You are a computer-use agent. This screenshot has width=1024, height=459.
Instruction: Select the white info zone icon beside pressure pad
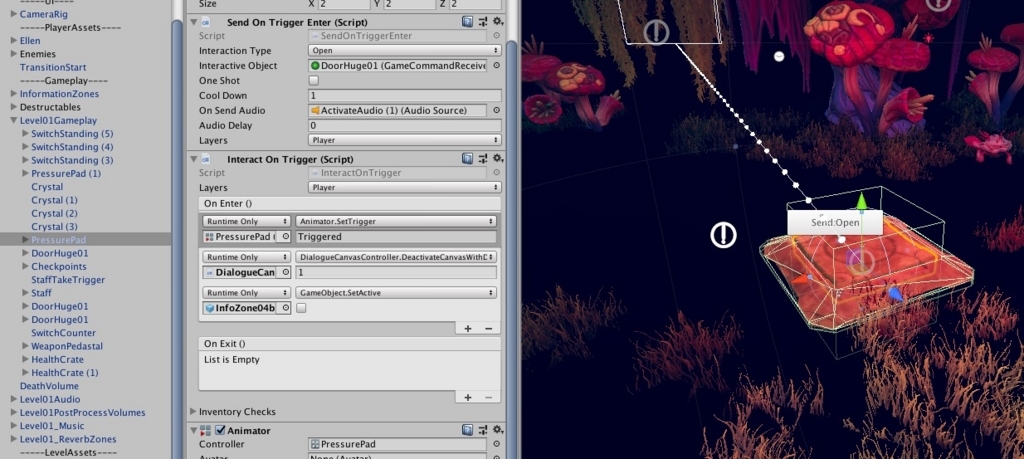[x=723, y=235]
